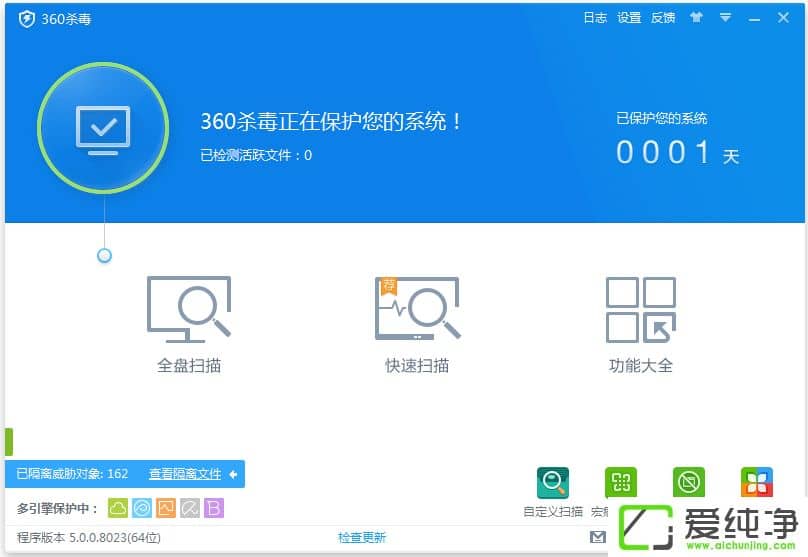Toggle the blue swirl engine icon
Viewport: 808px width, 557px height.
(x=142, y=508)
